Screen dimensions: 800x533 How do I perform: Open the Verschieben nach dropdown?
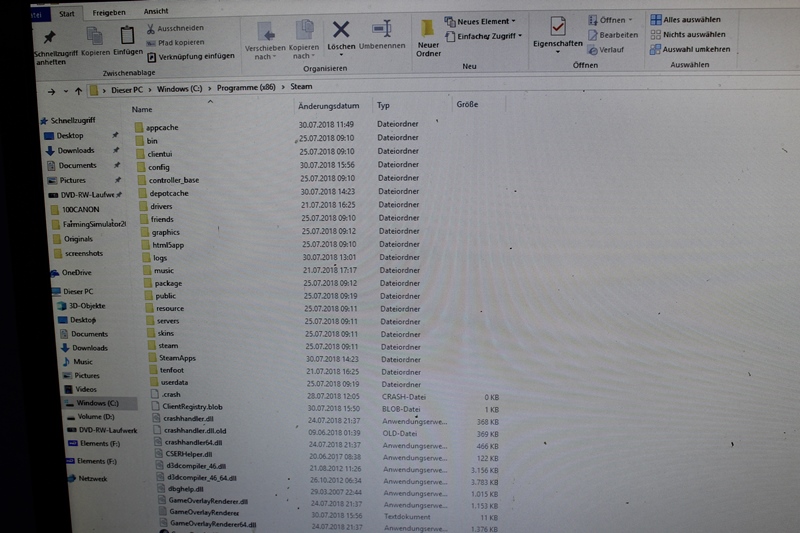(265, 41)
